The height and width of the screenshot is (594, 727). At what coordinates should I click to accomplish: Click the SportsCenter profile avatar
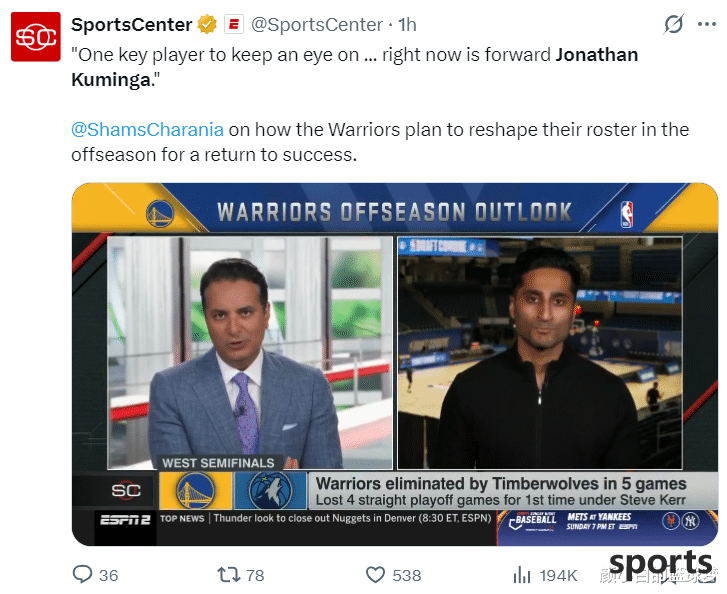pos(36,37)
